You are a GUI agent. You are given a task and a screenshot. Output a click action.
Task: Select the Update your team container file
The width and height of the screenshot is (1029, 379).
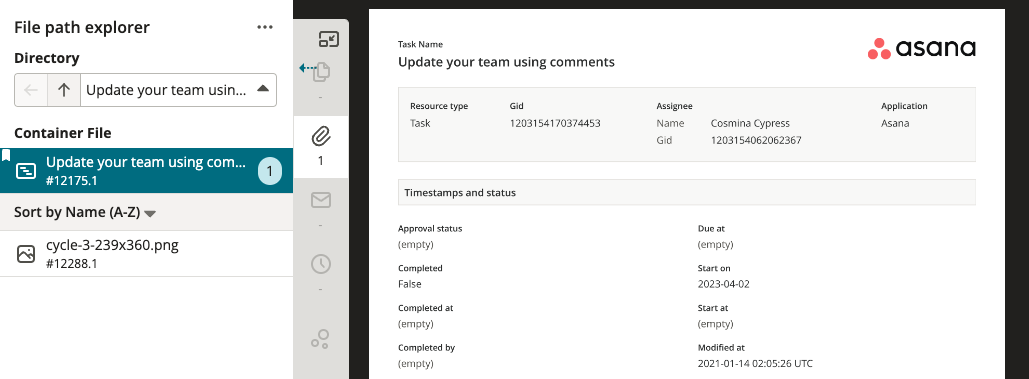146,170
